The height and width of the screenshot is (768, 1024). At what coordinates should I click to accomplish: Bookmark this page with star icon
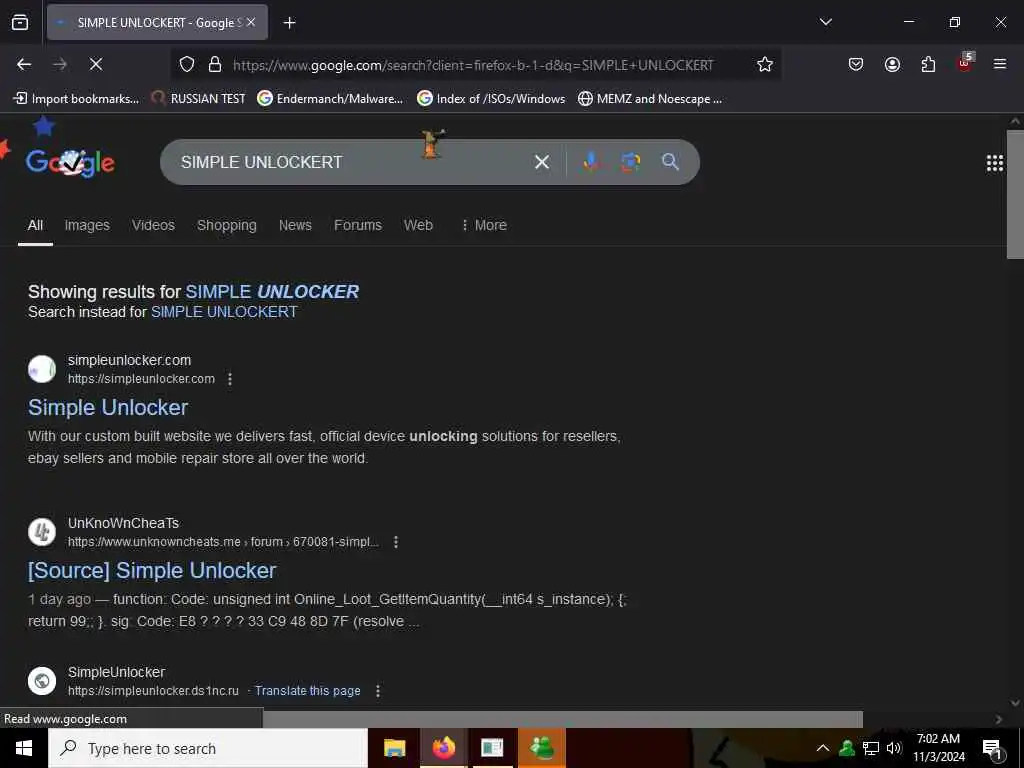click(x=765, y=64)
